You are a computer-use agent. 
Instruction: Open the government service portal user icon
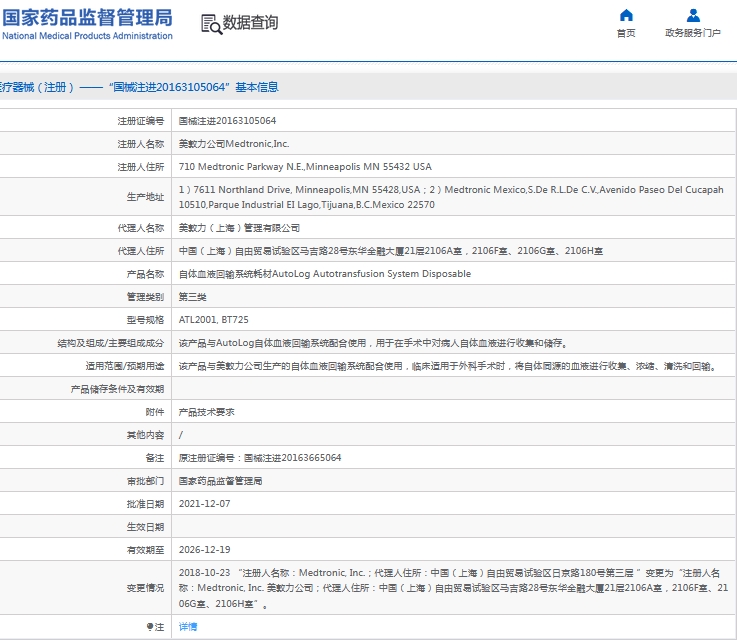click(693, 16)
